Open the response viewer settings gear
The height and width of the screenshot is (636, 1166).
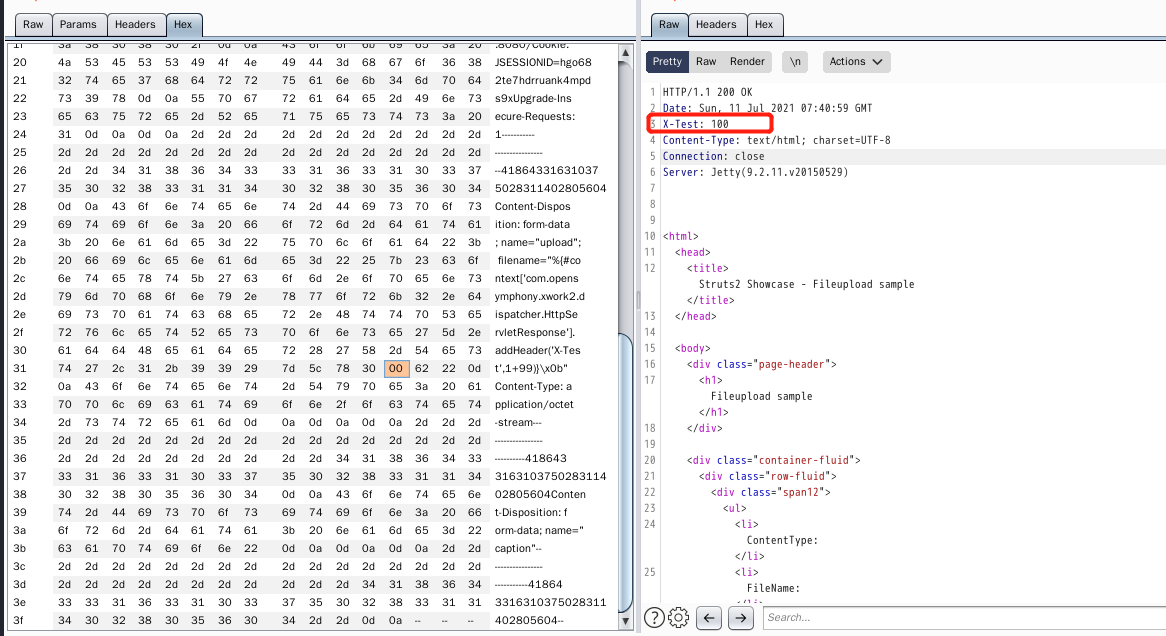678,617
